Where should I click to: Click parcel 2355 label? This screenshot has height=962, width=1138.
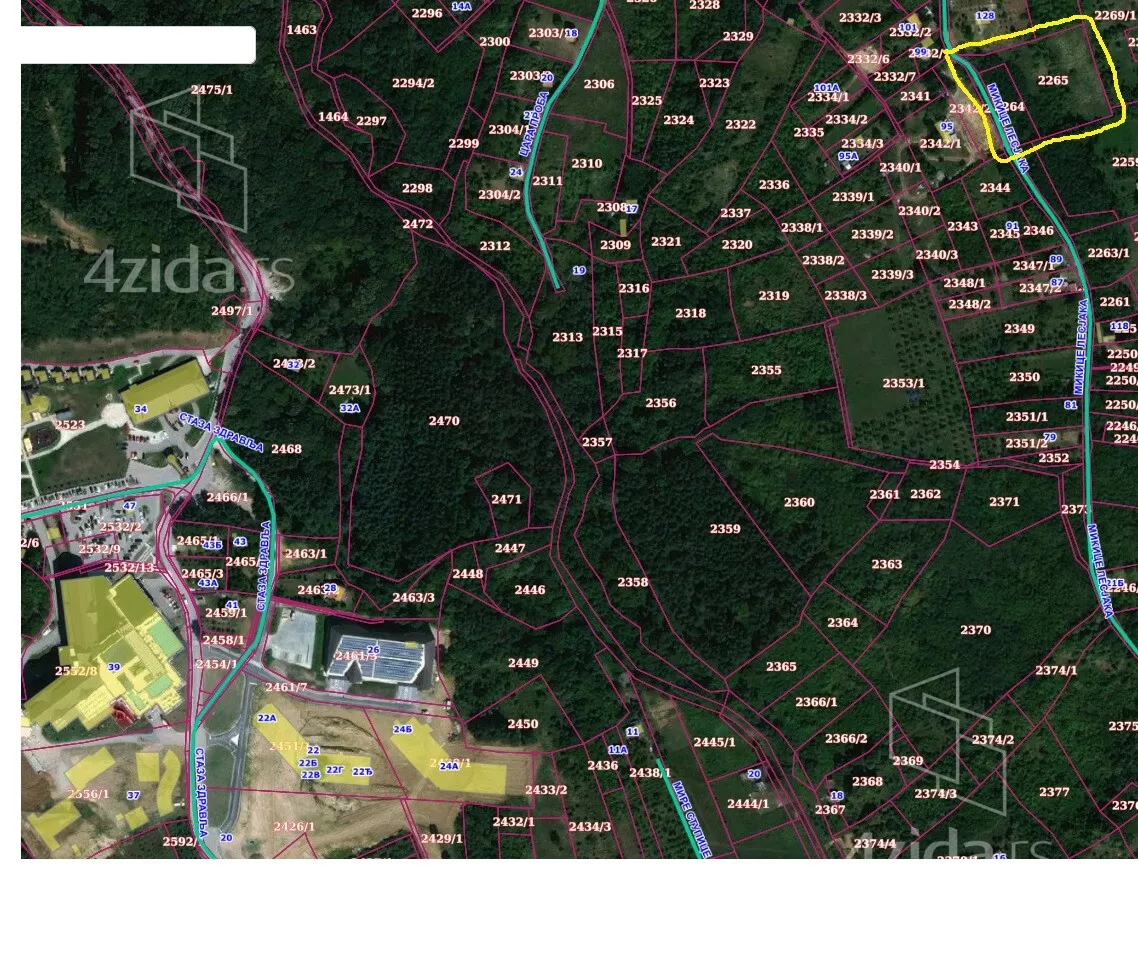[x=766, y=370]
